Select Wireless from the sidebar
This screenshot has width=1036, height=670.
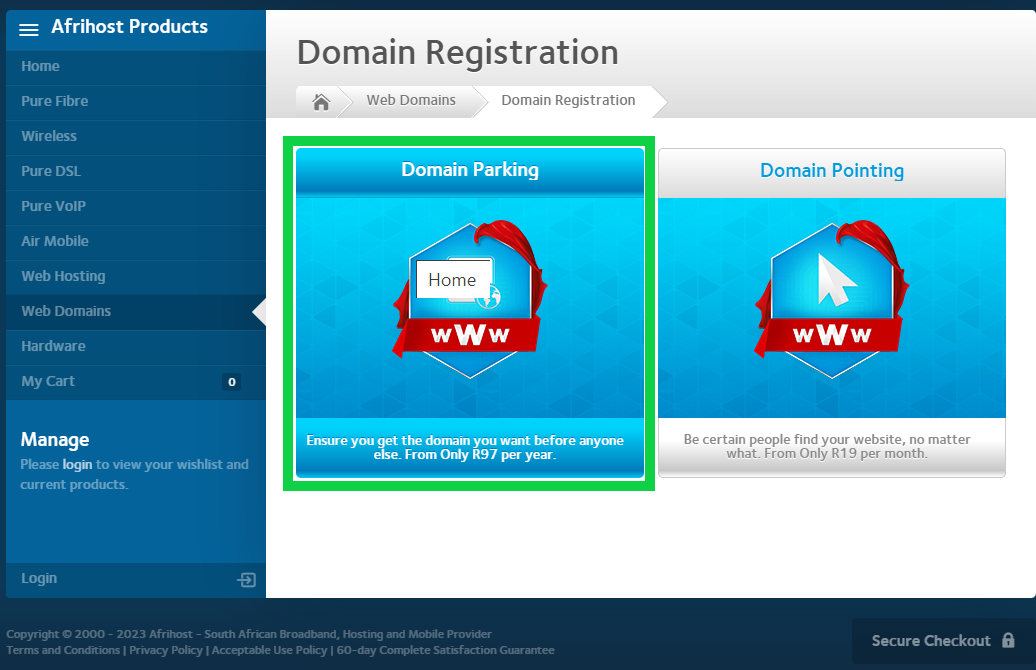click(49, 136)
